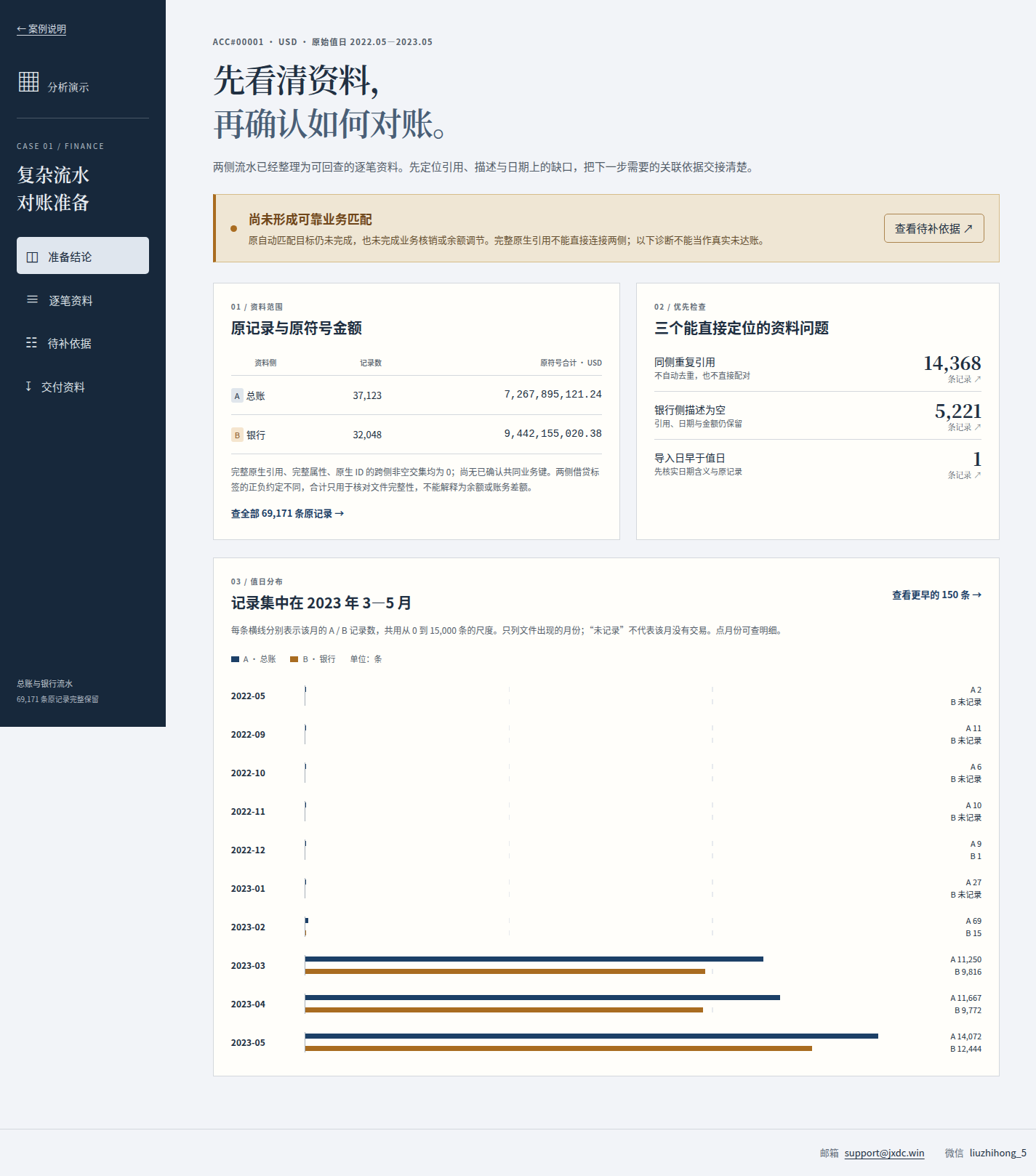Switch to 交付资料 sidebar tab
1036x1176 pixels.
(83, 387)
